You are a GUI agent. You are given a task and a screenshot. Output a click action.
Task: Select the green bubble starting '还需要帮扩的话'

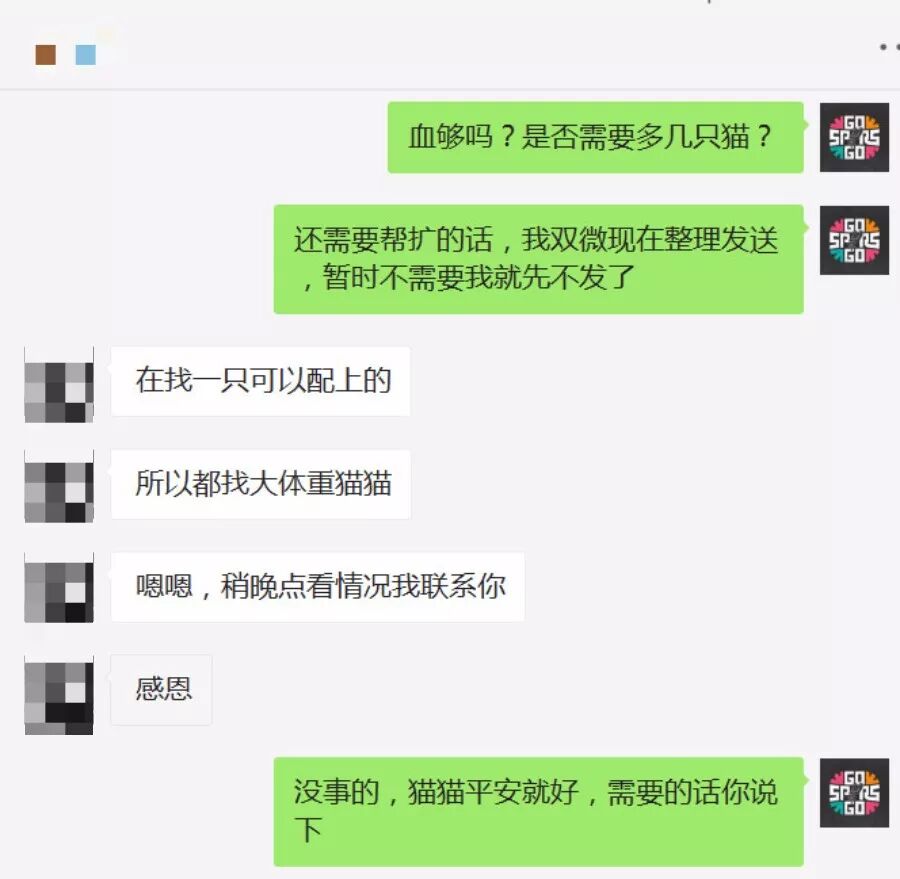click(538, 259)
